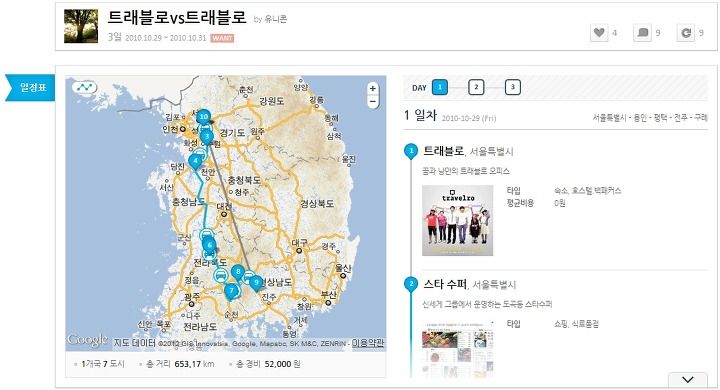Viewport: 720px width, 390px height.
Task: Click the date 2010-10-29 (Fri)
Action: point(469,118)
